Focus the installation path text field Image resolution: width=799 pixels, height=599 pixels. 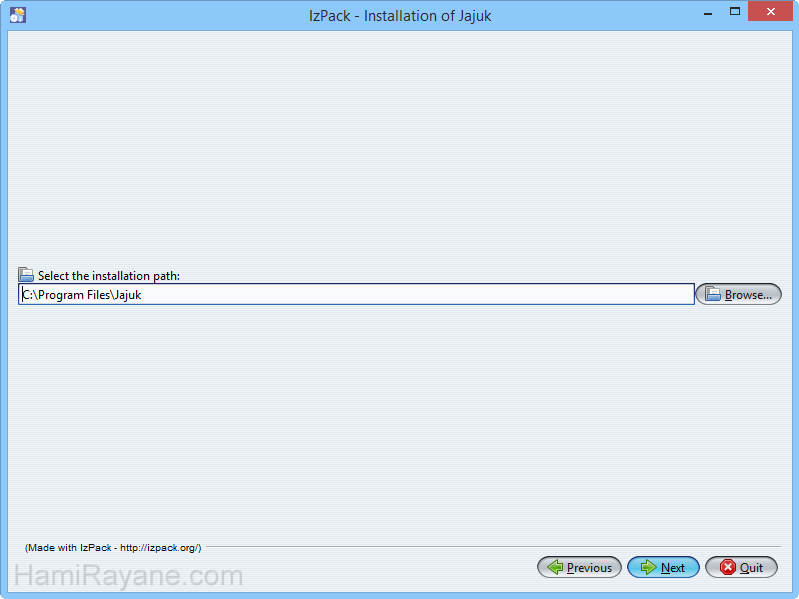pos(356,294)
